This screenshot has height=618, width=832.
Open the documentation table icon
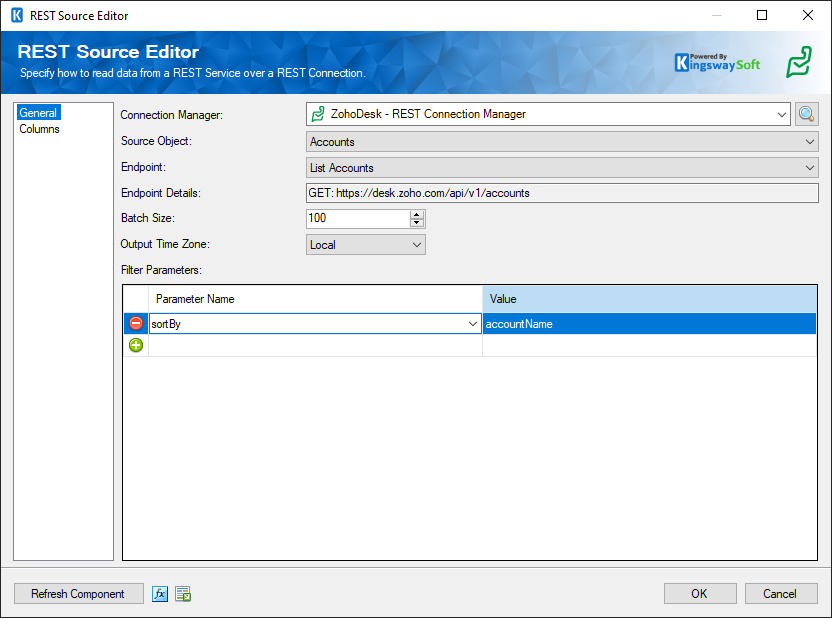tap(183, 594)
